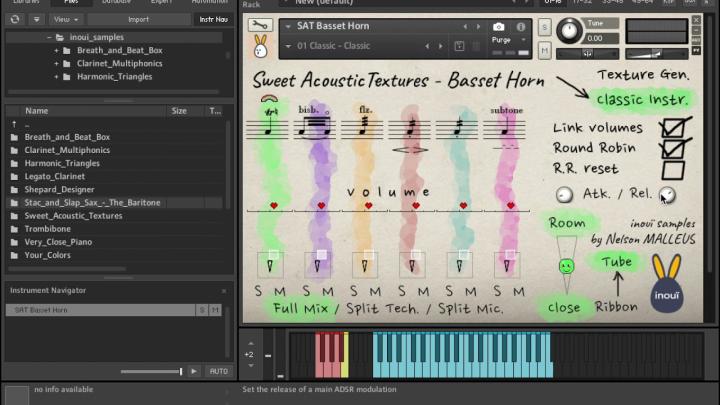The height and width of the screenshot is (405, 720).
Task: Go to next instrument with right arrow
Action: (x=478, y=27)
